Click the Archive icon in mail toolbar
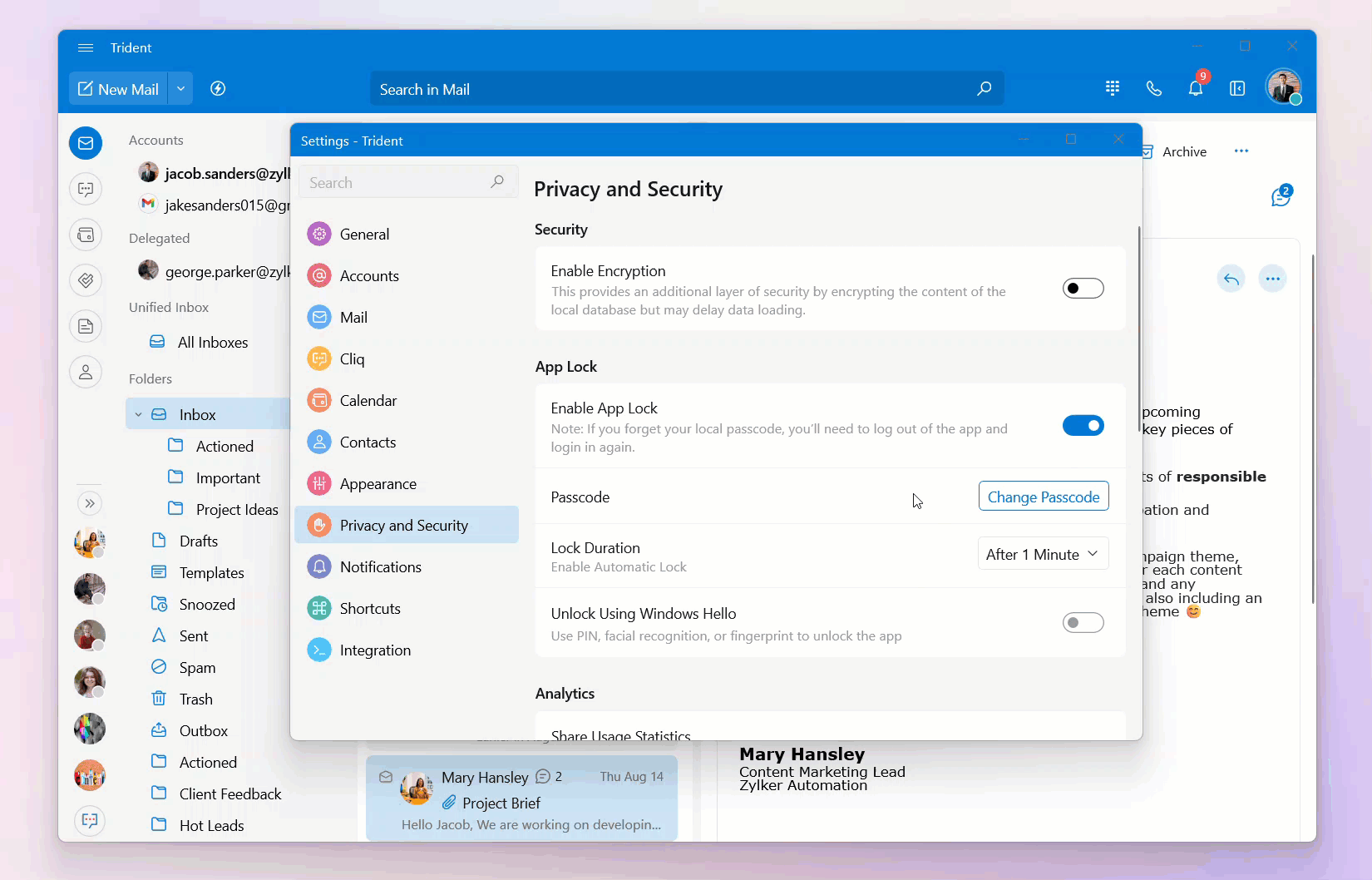 point(1148,151)
